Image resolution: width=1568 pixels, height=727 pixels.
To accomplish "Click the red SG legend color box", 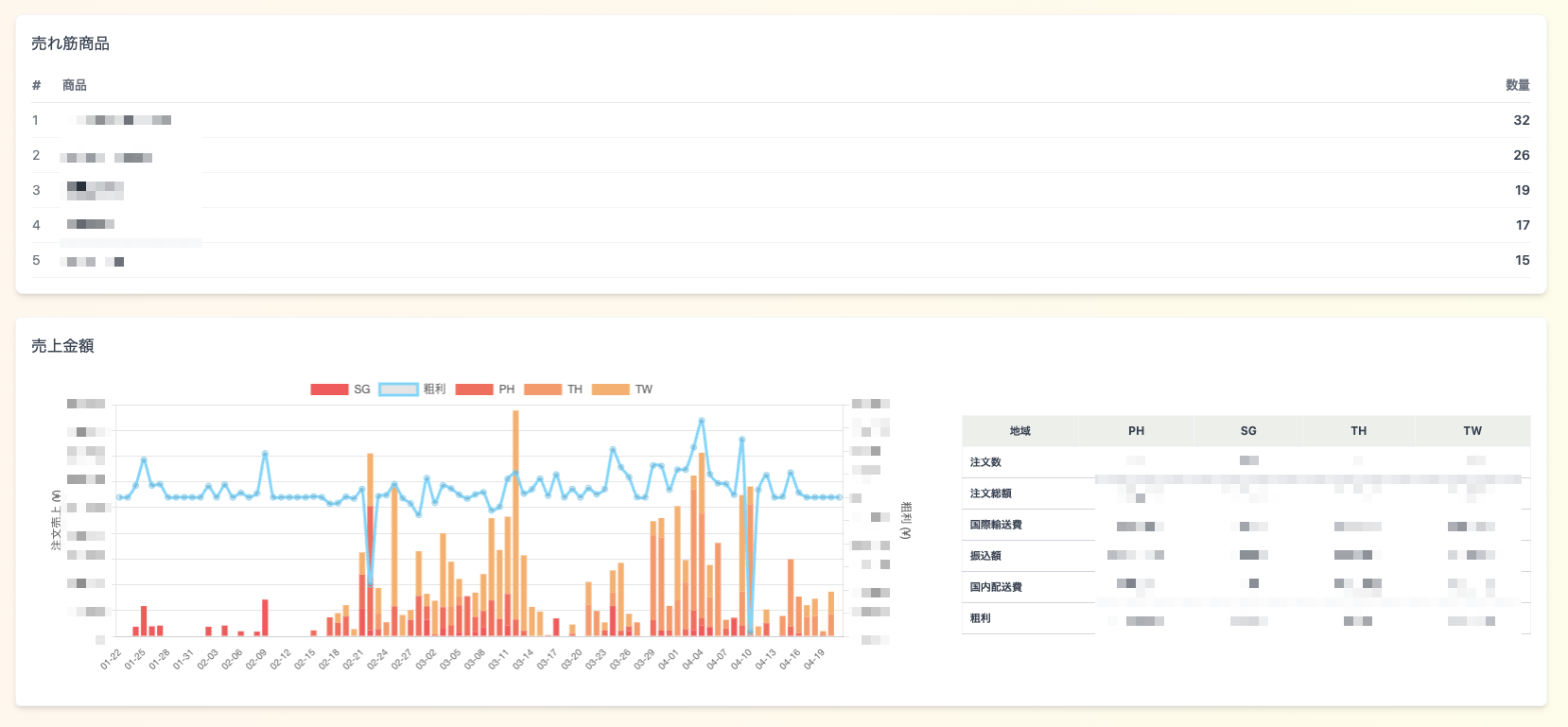I will point(329,389).
